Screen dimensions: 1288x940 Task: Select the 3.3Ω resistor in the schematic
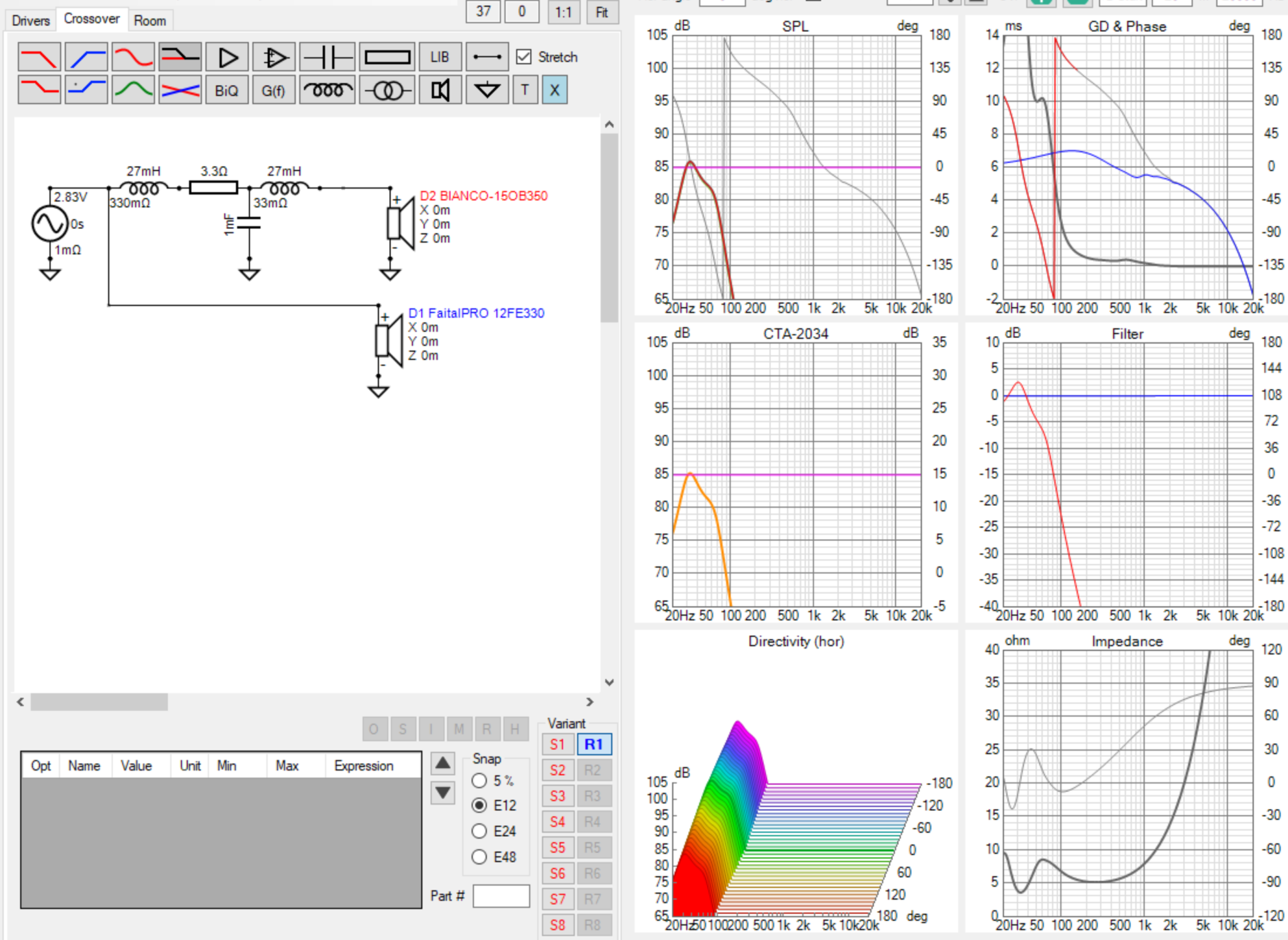(214, 187)
